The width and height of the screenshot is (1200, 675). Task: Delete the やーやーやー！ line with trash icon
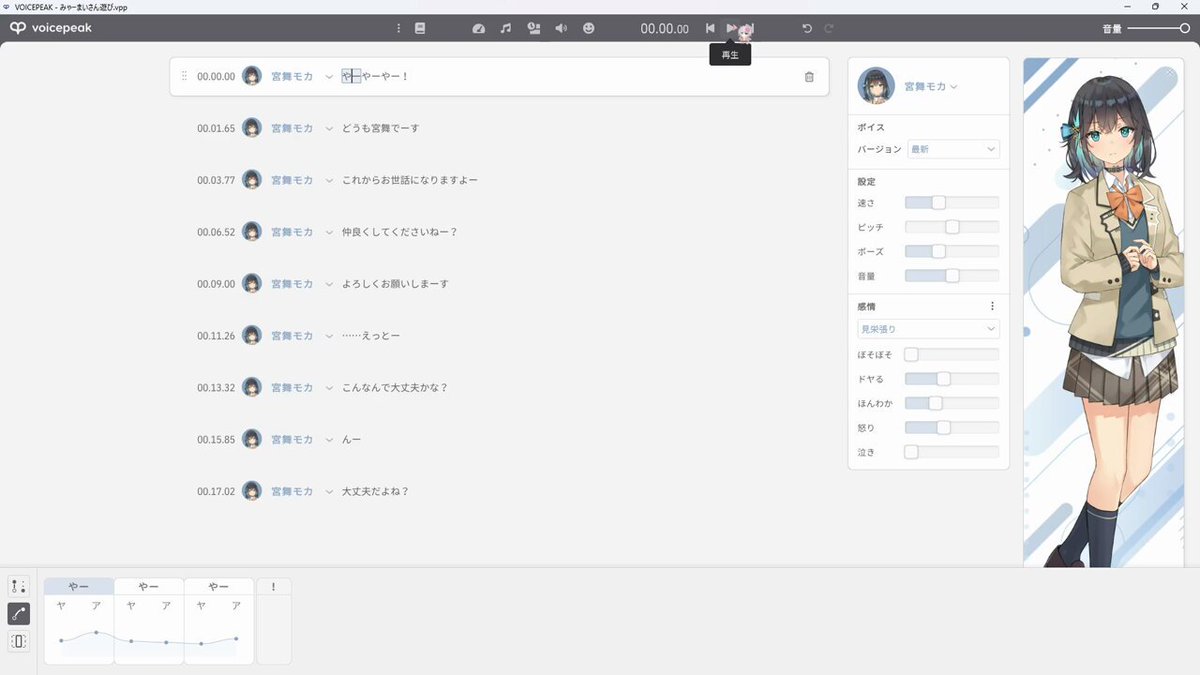pyautogui.click(x=809, y=76)
